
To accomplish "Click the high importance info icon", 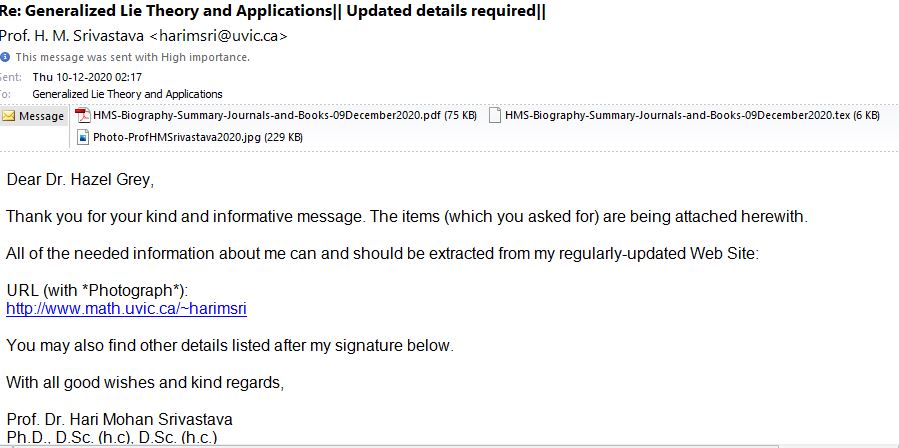I will pos(5,57).
